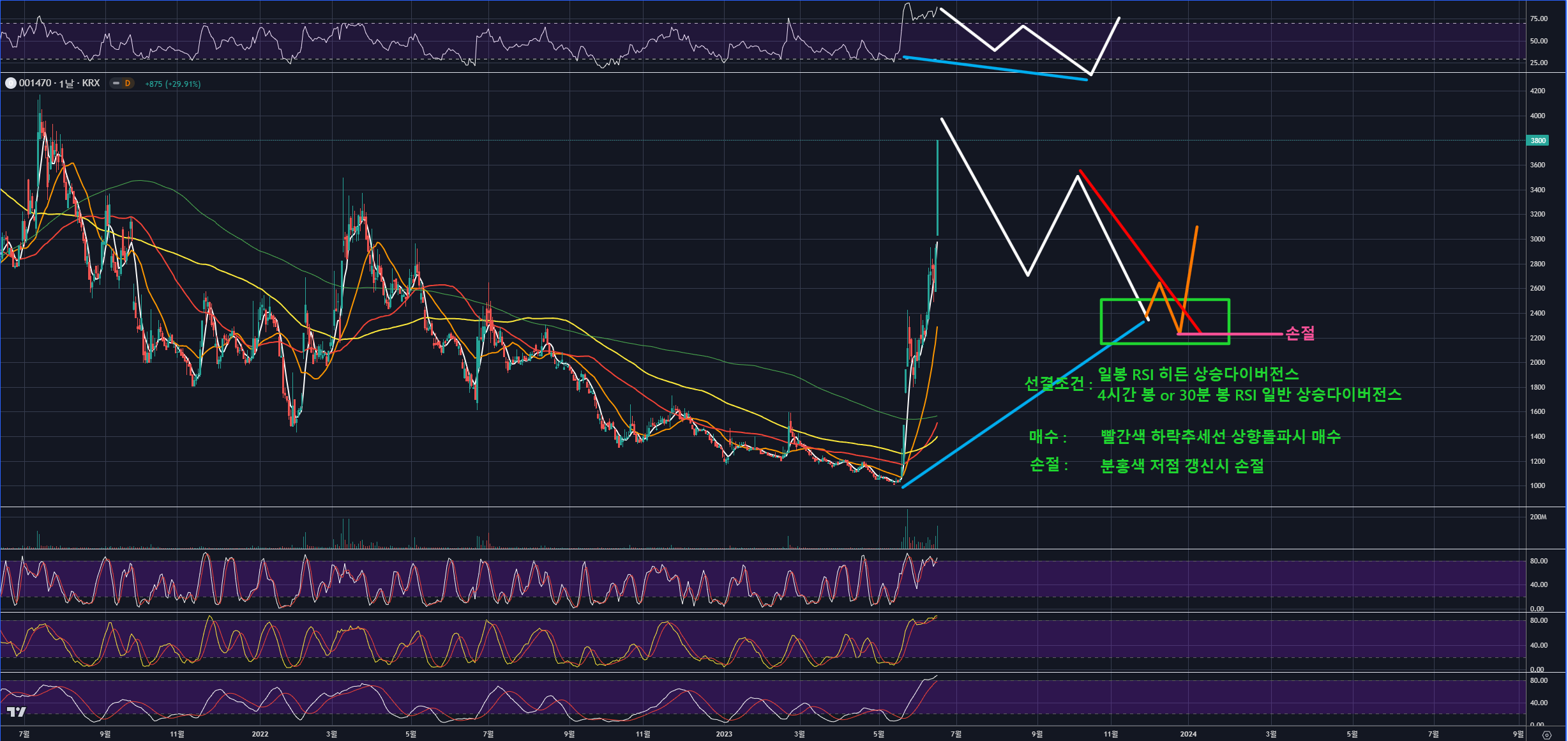Click the +875 (+29.91%) price change text
Viewport: 1568px width, 741px height.
coord(172,84)
